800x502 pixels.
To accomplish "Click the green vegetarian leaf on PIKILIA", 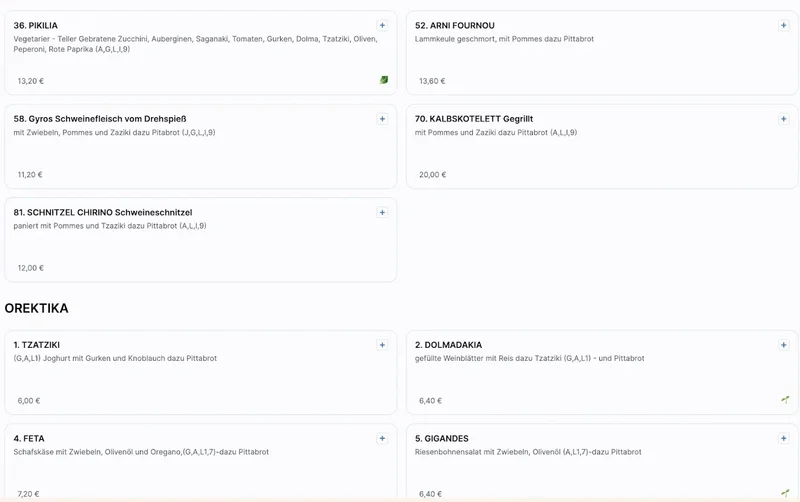I will pos(384,80).
